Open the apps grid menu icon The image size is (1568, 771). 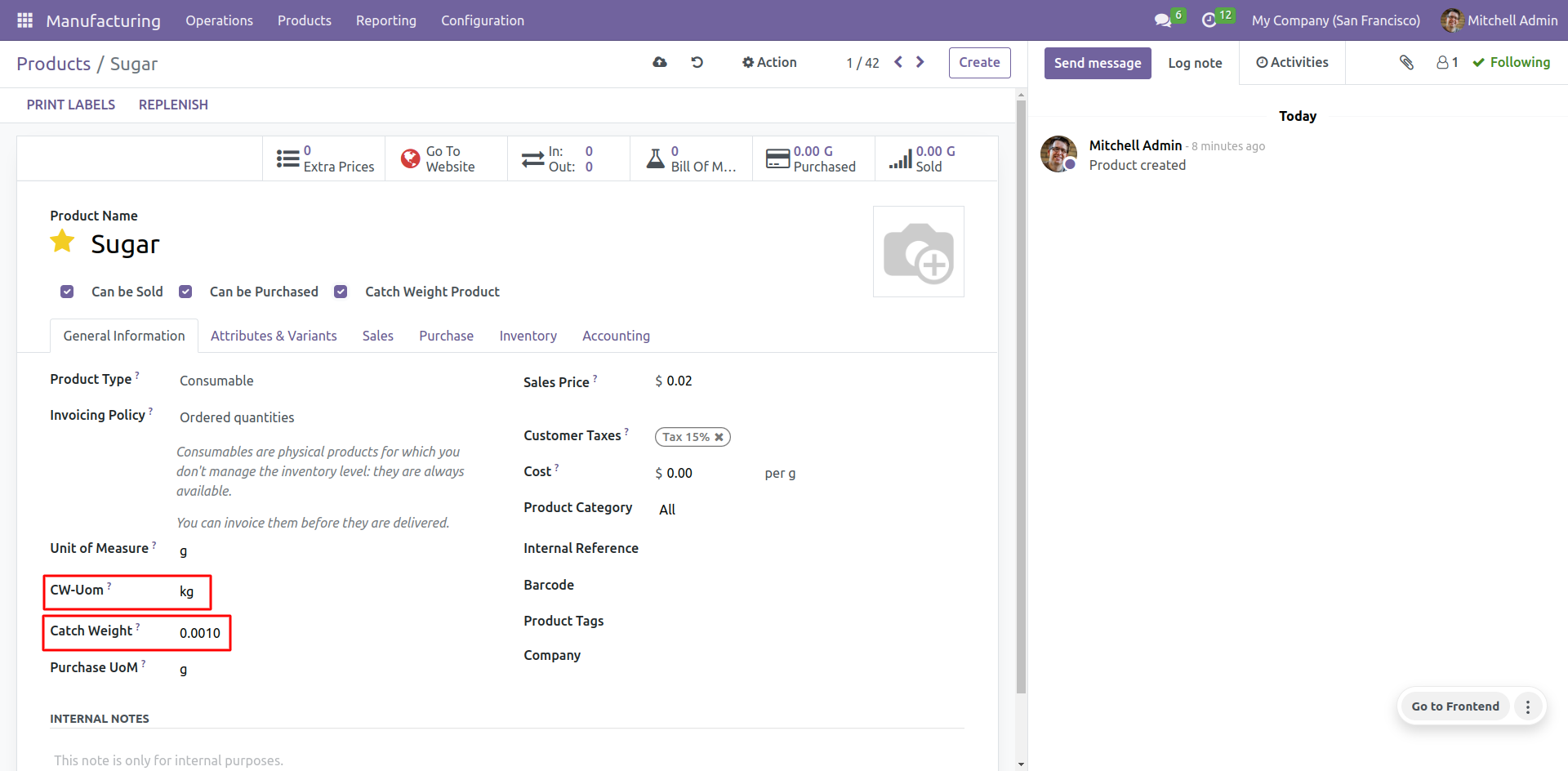click(24, 20)
